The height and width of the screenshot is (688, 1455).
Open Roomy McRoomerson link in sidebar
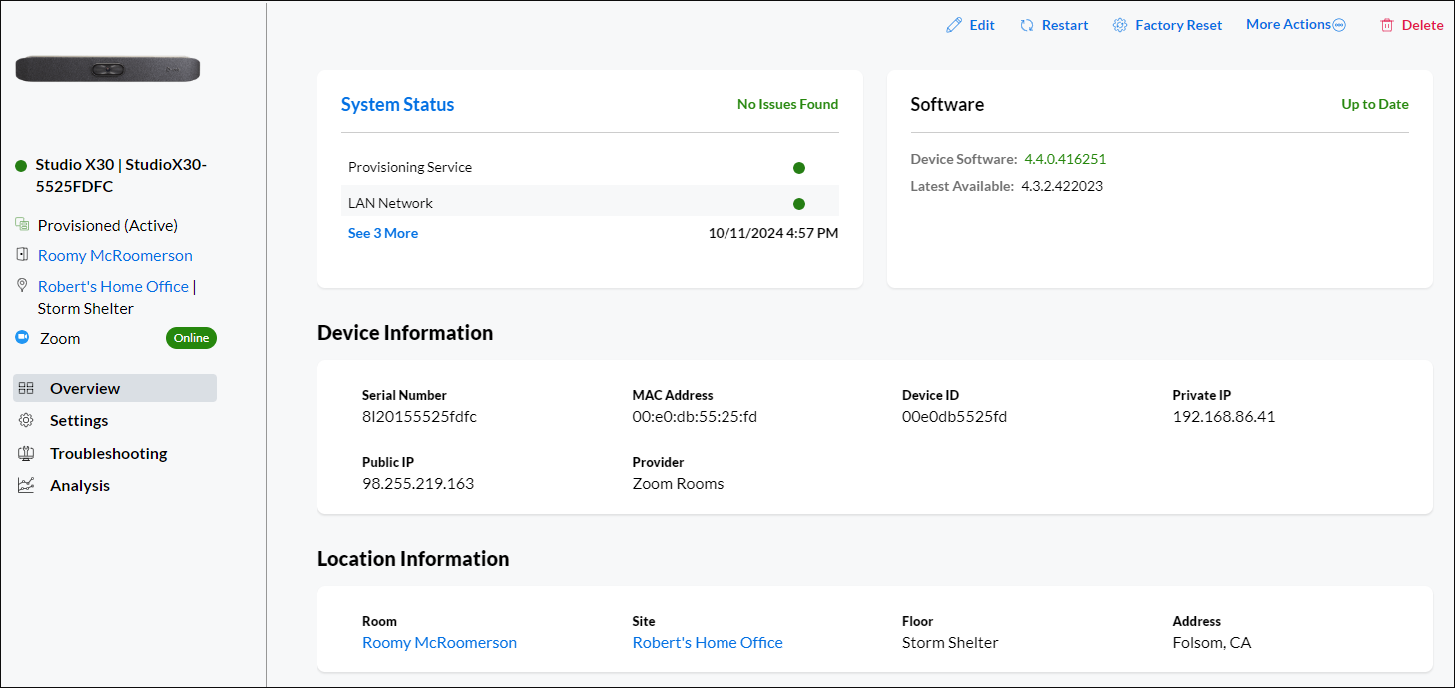tap(115, 255)
